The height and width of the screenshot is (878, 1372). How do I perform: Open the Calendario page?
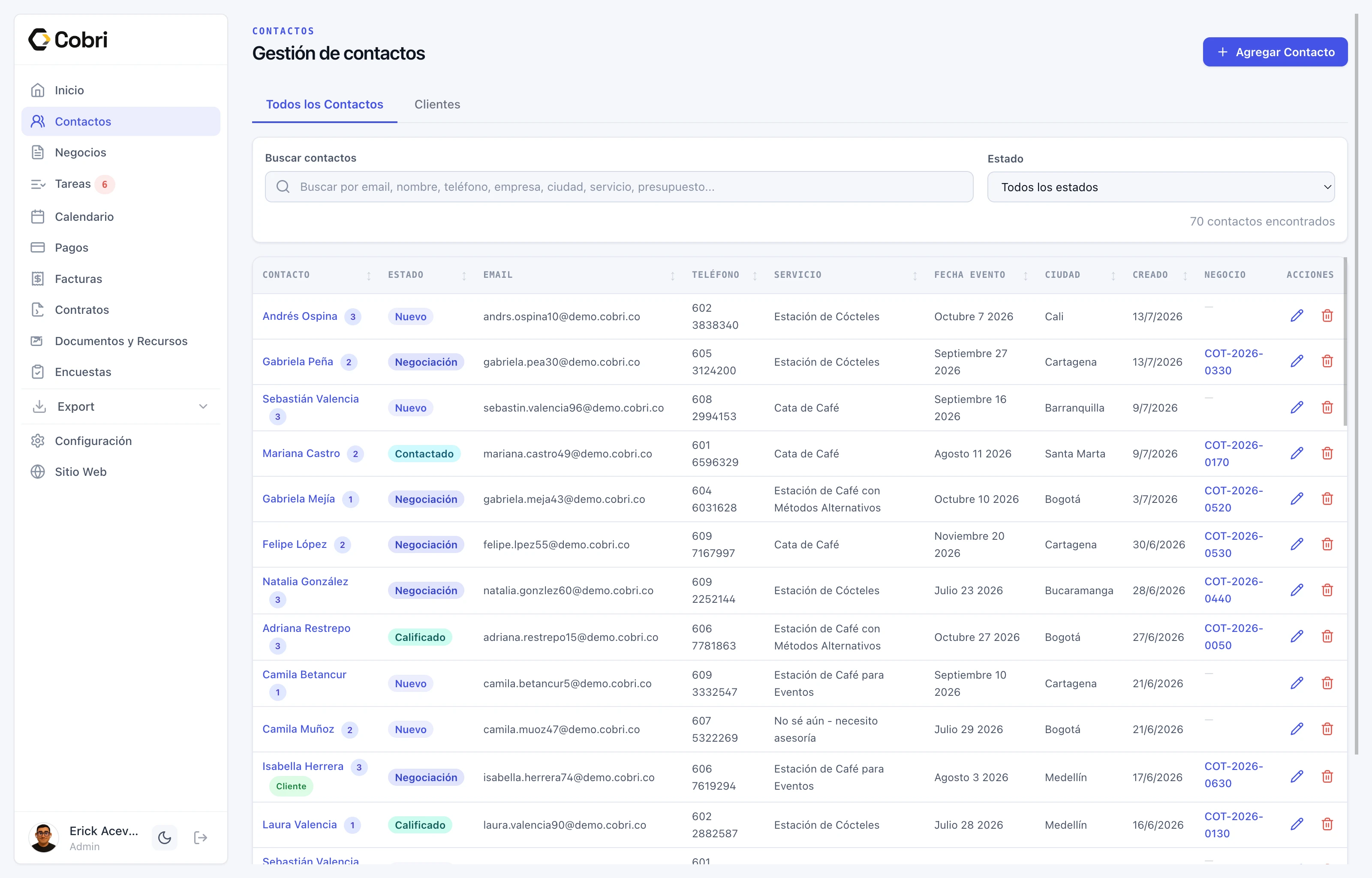pyautogui.click(x=121, y=216)
